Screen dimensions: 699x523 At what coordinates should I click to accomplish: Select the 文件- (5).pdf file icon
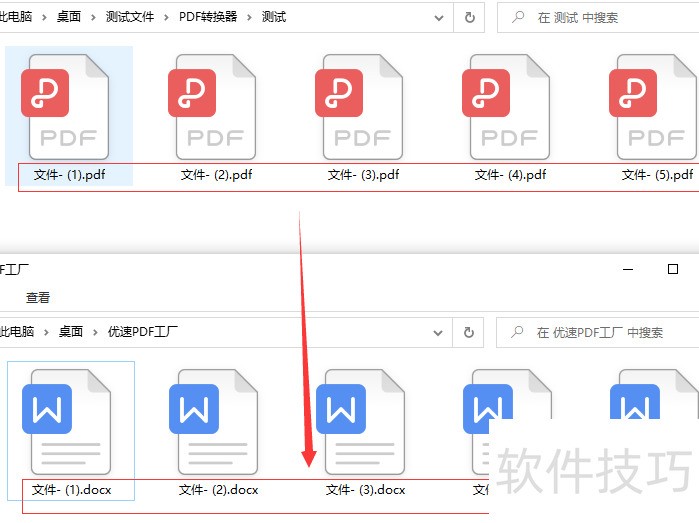pyautogui.click(x=654, y=107)
